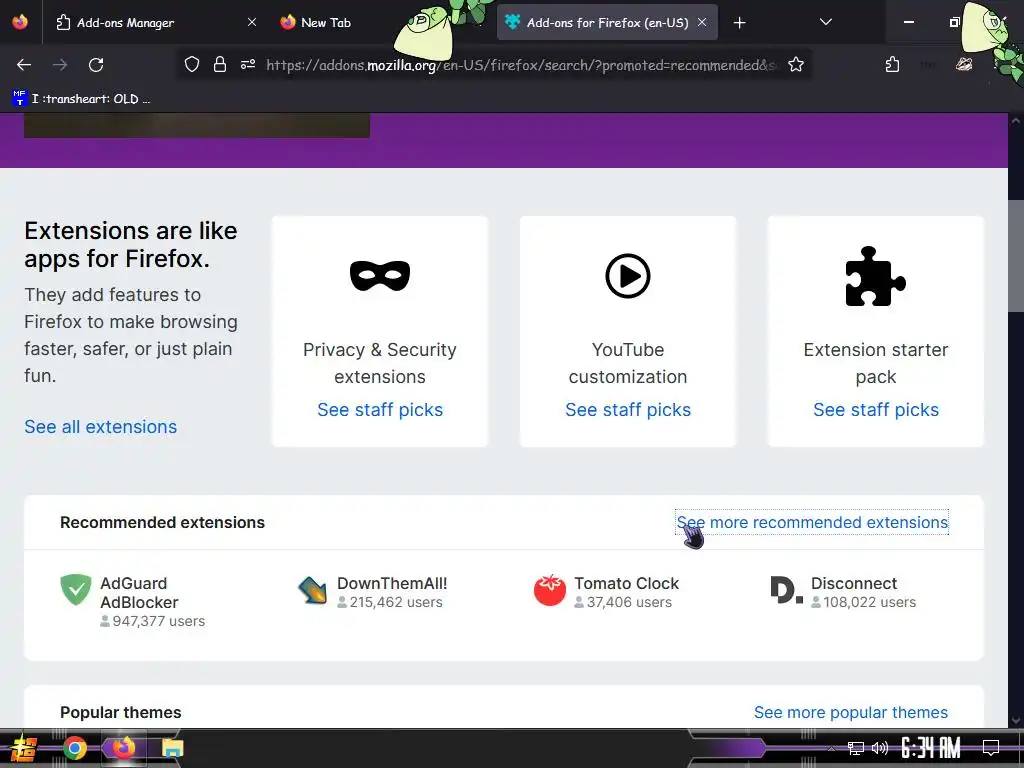The height and width of the screenshot is (768, 1024).
Task: Open the Firefox View icon in tab bar
Action: (x=20, y=22)
